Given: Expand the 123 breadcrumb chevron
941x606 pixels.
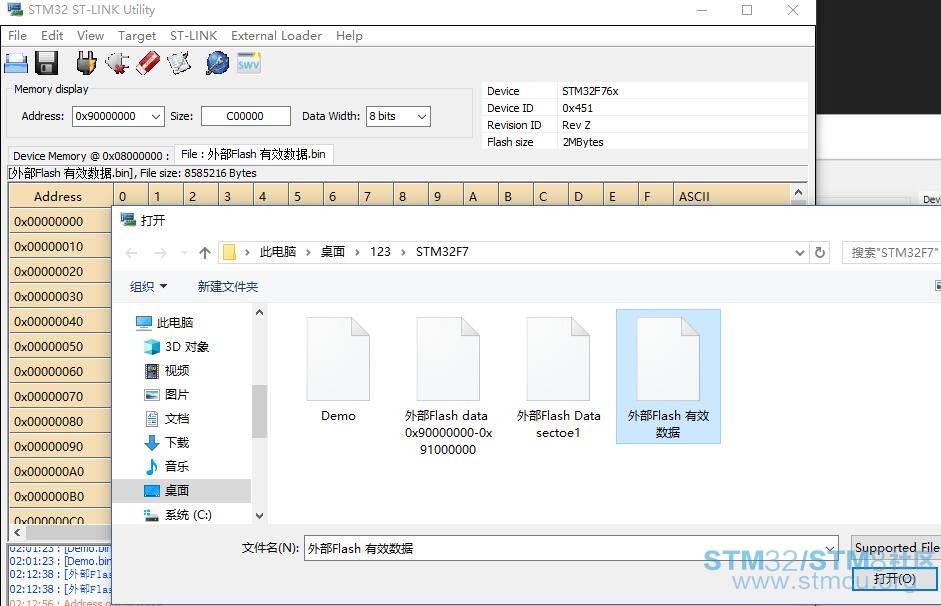Looking at the screenshot, I should [403, 253].
